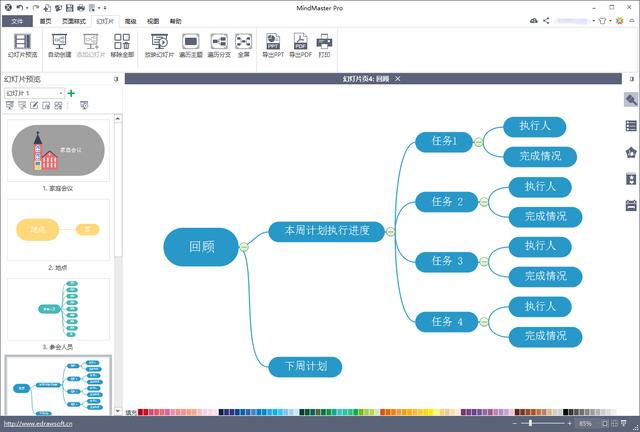Collapse the ribbon with the top-right arrow
This screenshot has height=432, width=640.
click(x=634, y=20)
